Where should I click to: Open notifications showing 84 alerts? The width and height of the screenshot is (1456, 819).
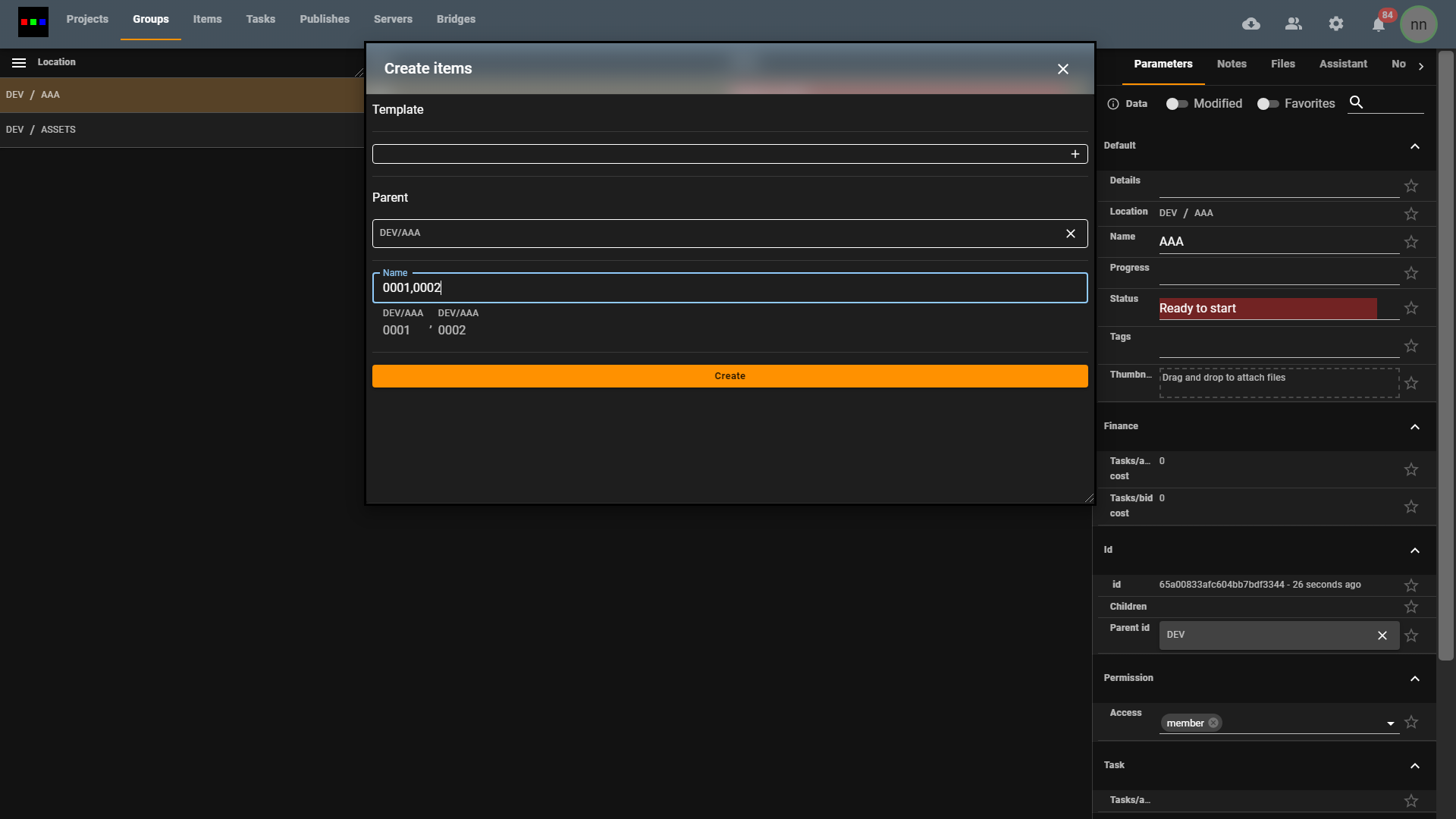[x=1379, y=24]
